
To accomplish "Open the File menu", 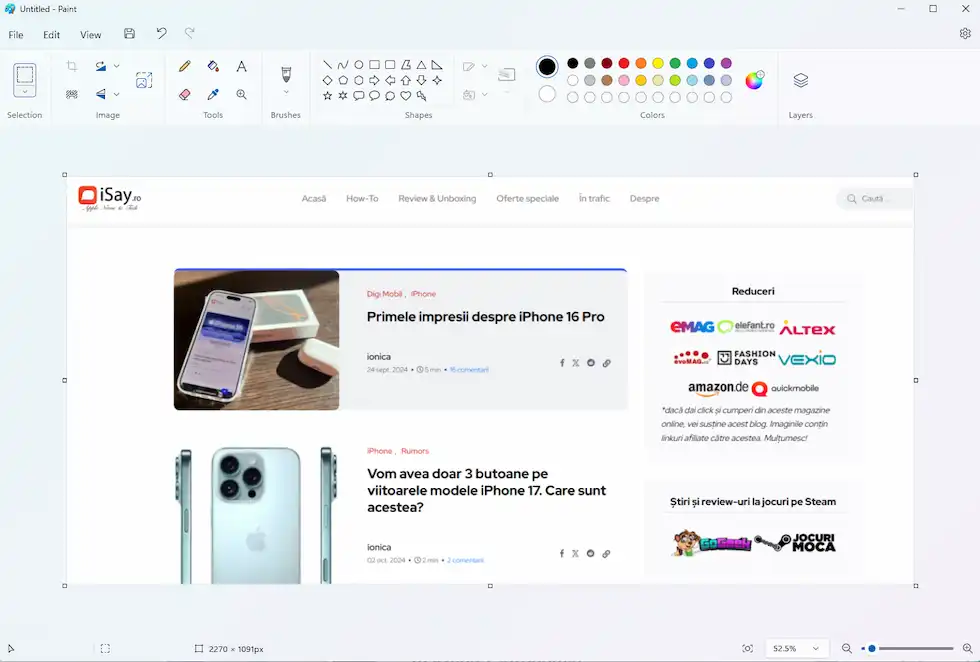I will pos(16,35).
